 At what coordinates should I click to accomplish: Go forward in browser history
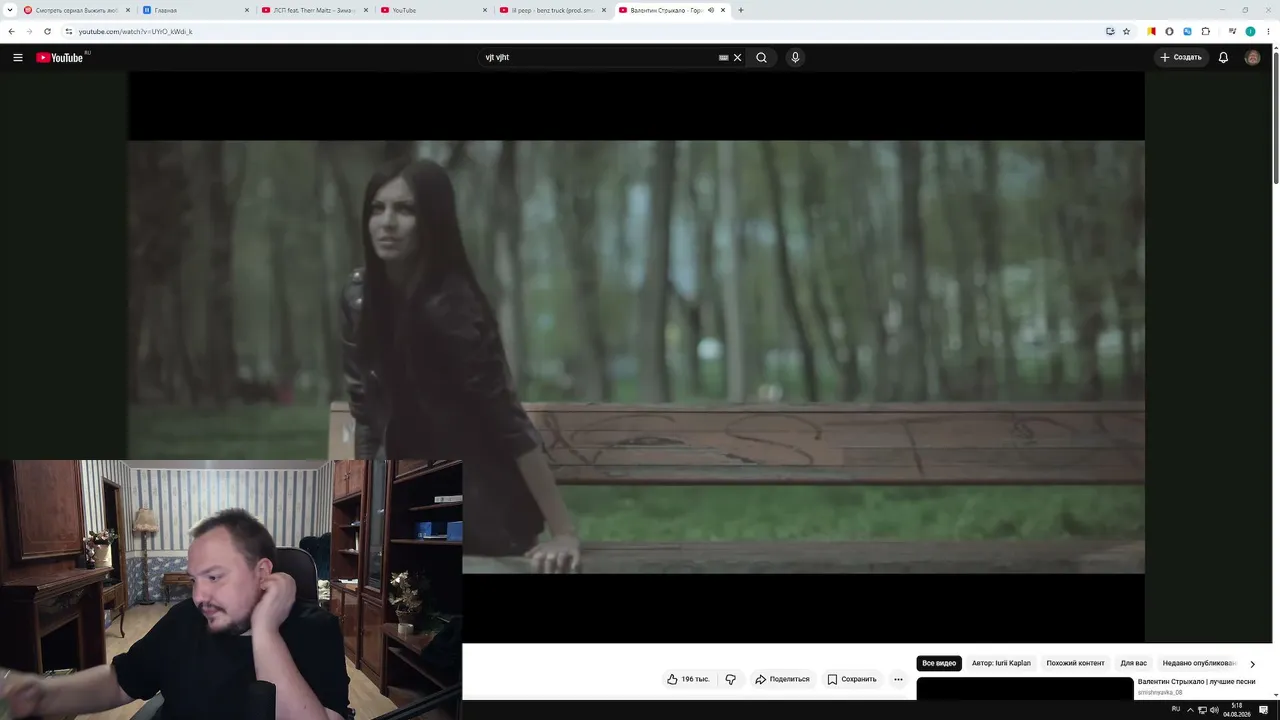pos(29,31)
